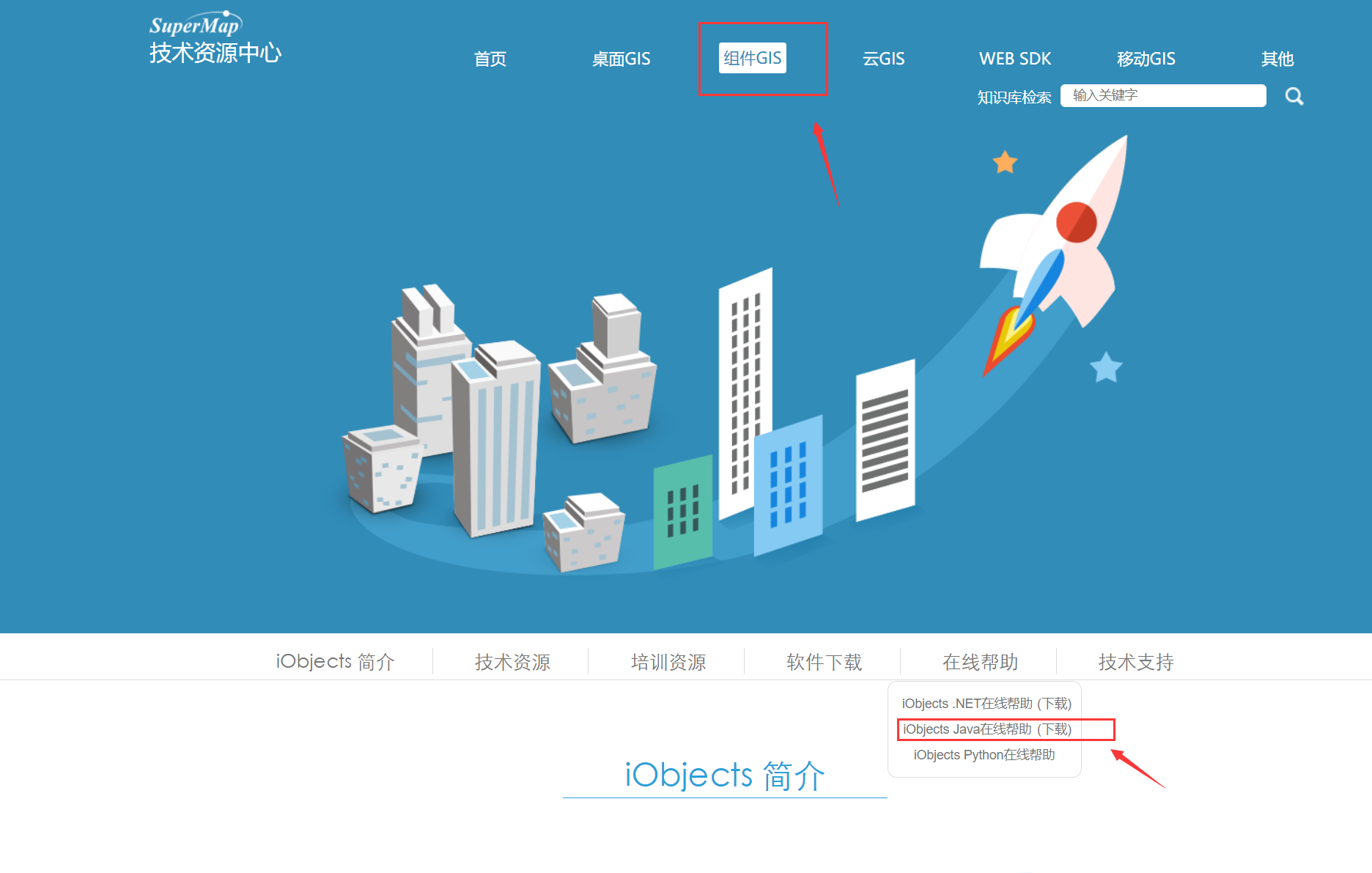Image resolution: width=1372 pixels, height=873 pixels.
Task: Open iObjects Python在线帮助 link
Action: (x=984, y=755)
